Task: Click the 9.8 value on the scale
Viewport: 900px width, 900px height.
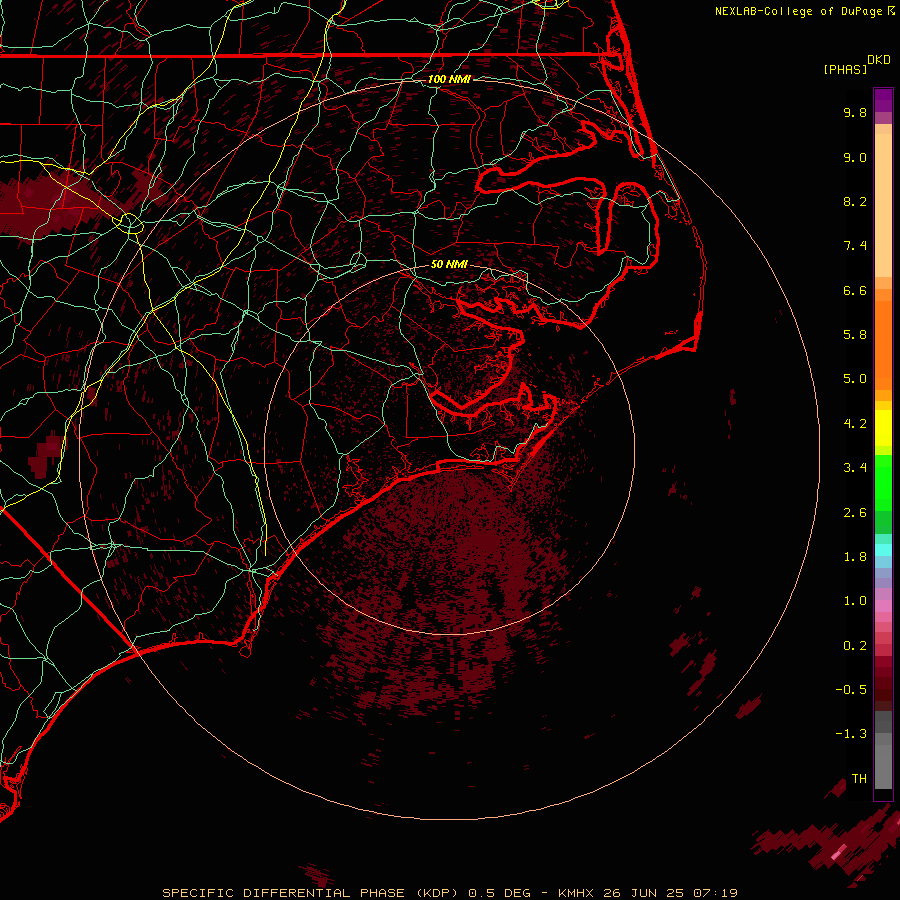Action: [855, 112]
